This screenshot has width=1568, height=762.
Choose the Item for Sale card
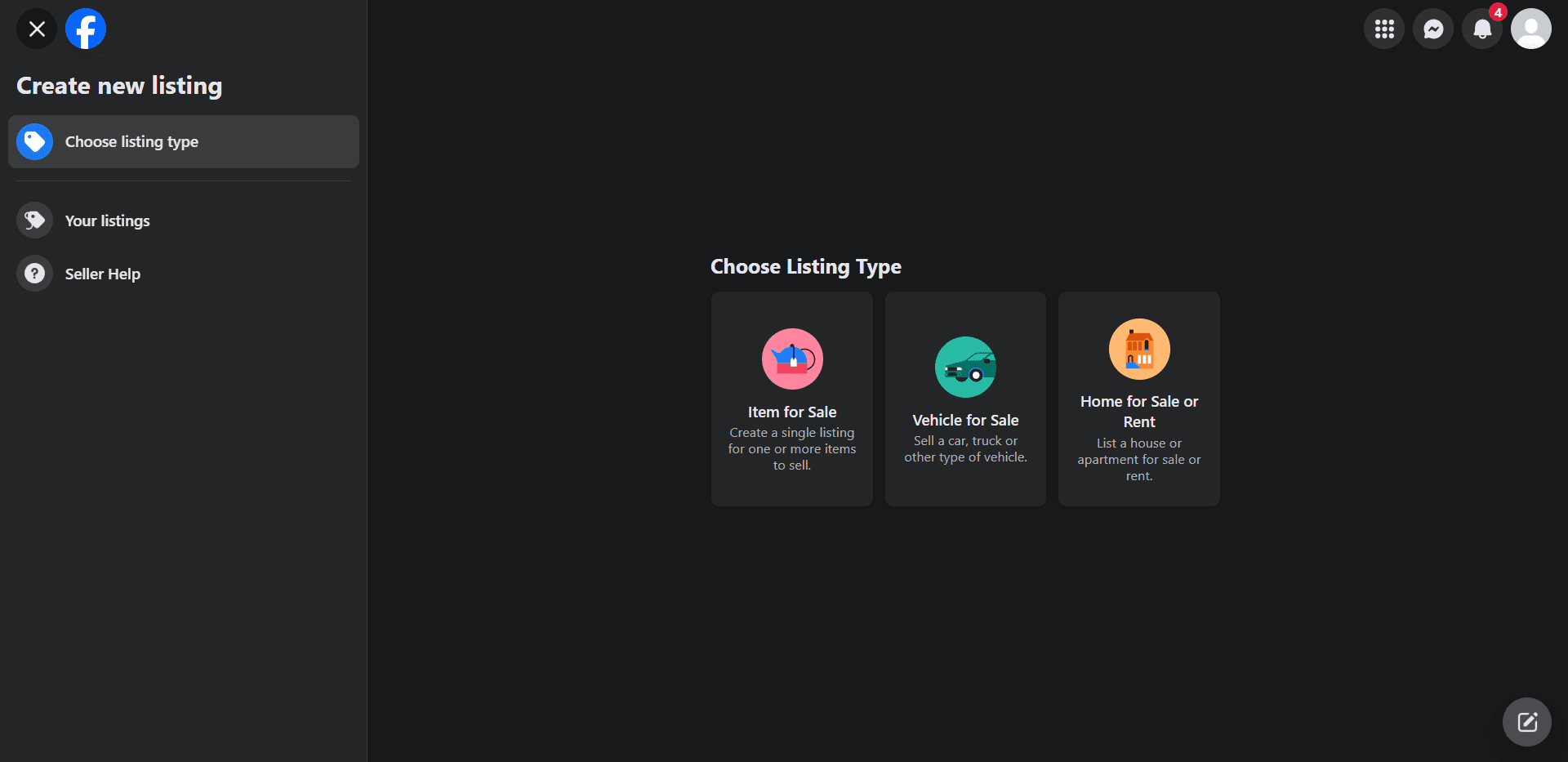coord(792,399)
